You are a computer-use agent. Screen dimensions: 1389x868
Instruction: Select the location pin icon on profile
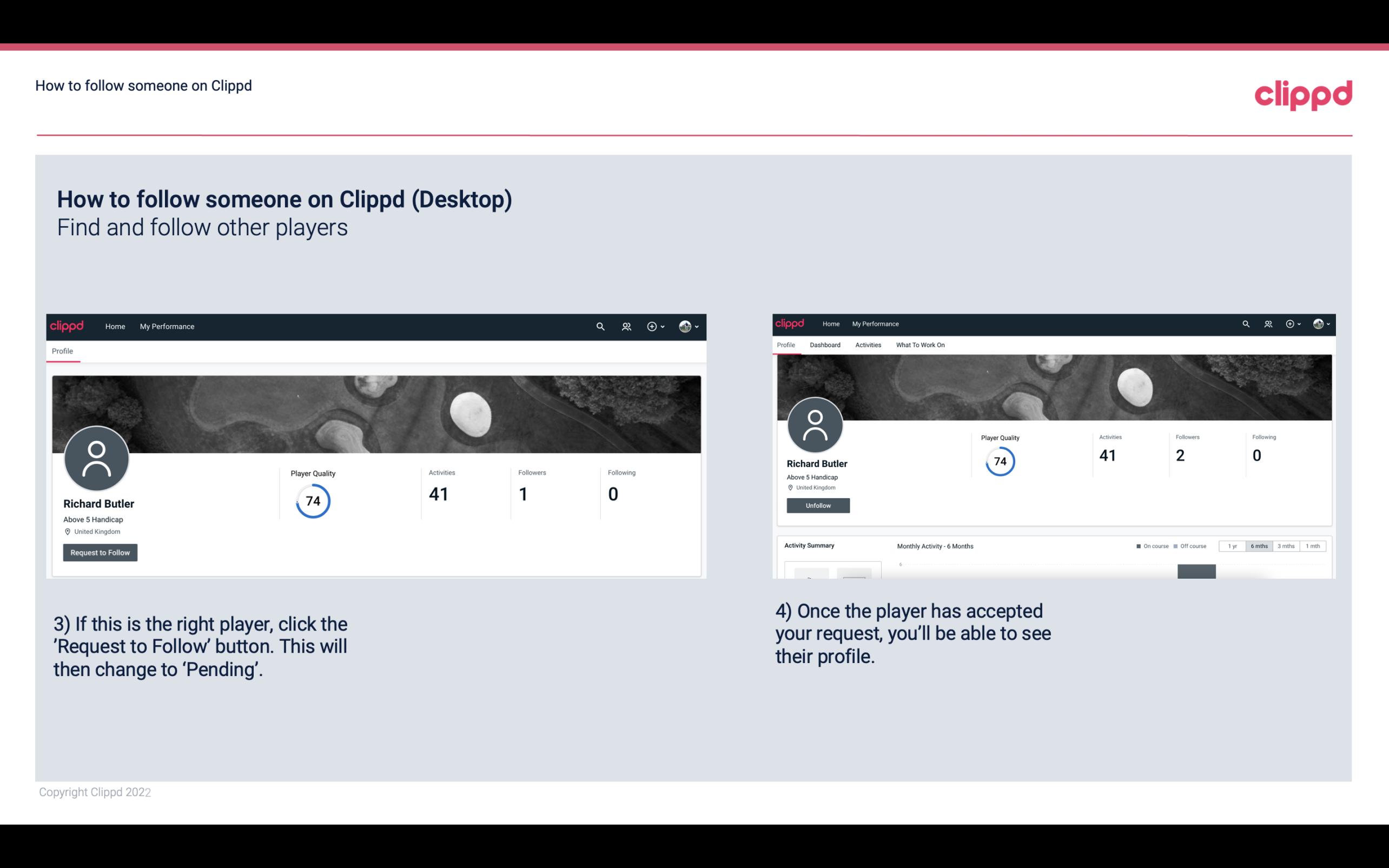[x=67, y=531]
